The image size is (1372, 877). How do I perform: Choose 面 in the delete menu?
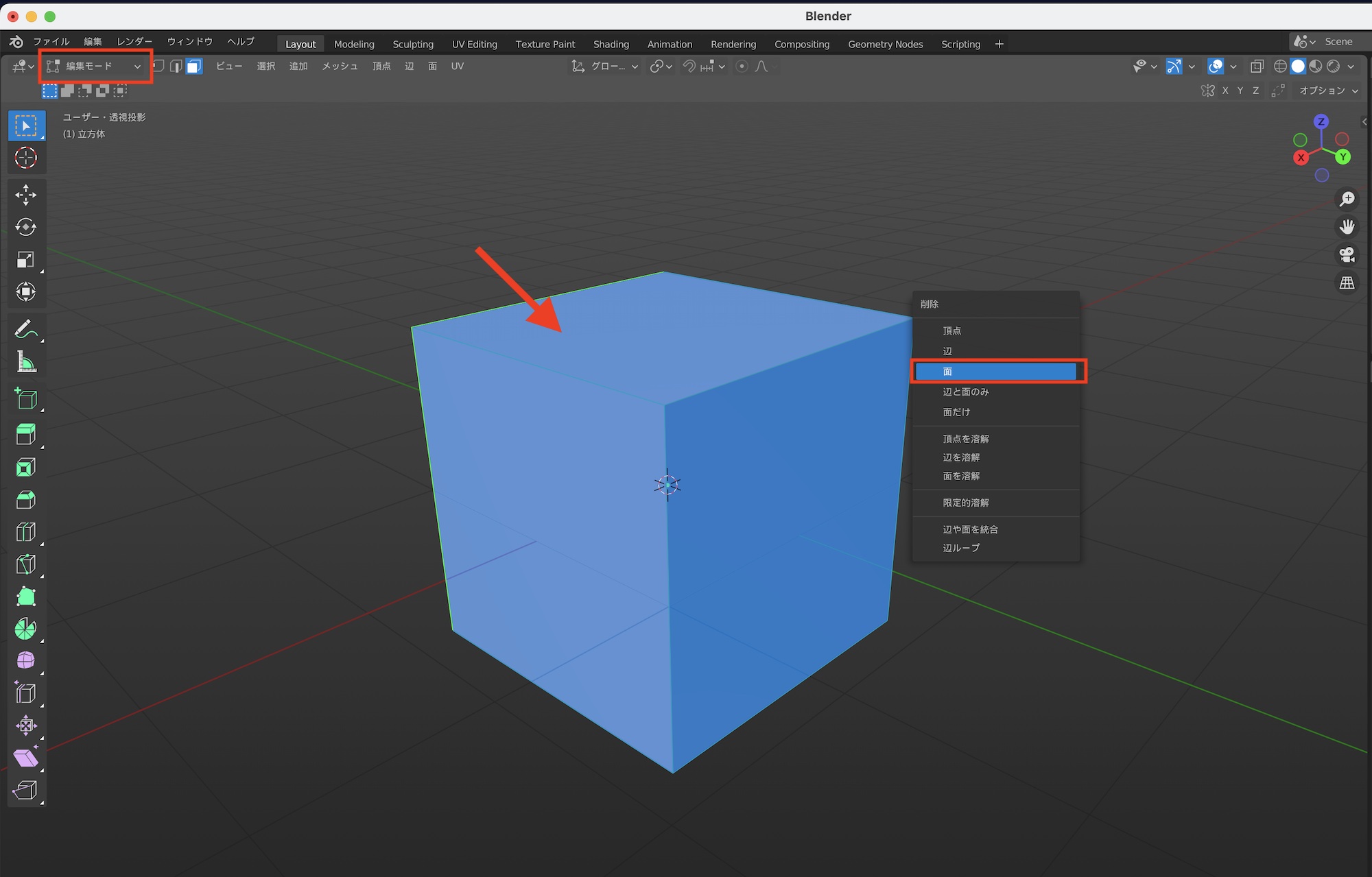click(996, 372)
